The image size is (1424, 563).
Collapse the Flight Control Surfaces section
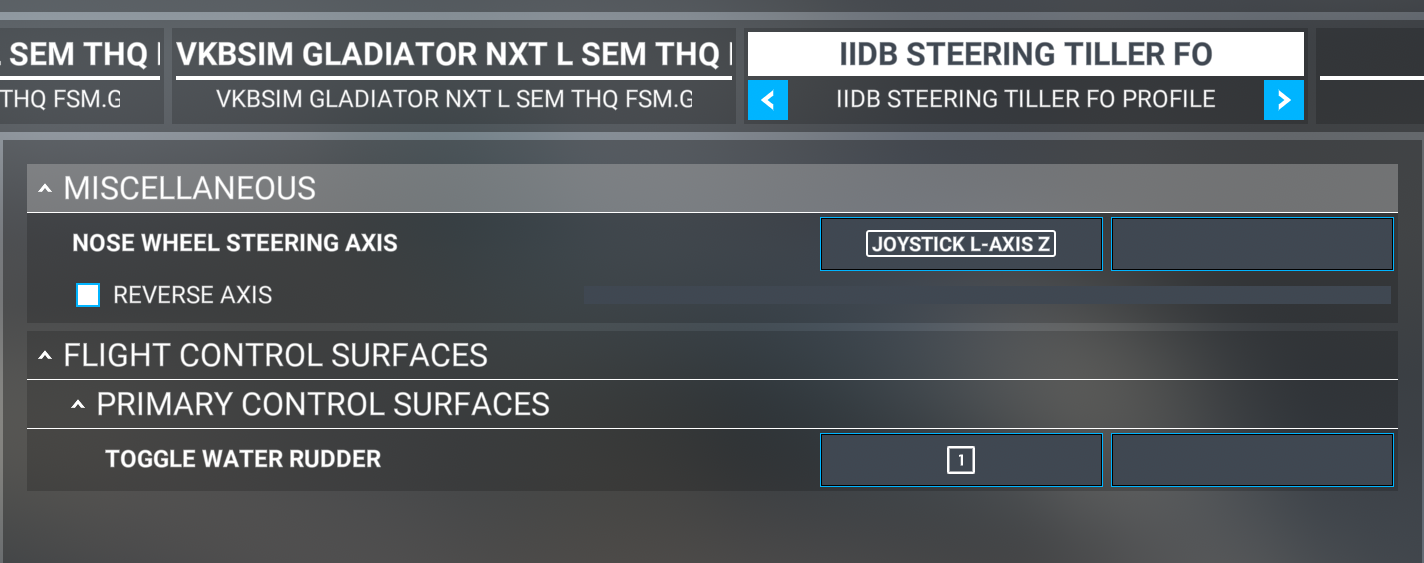pyautogui.click(x=46, y=355)
